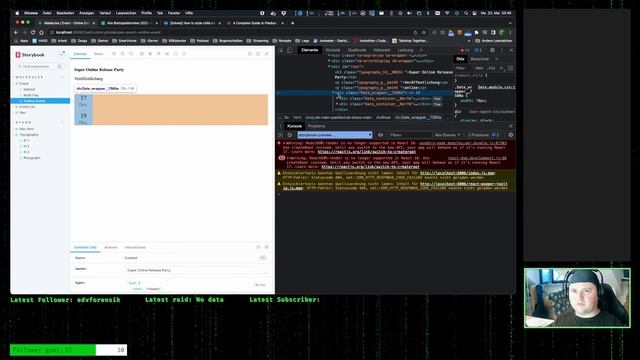Expand the Nav component in sidebar

[x=22, y=112]
